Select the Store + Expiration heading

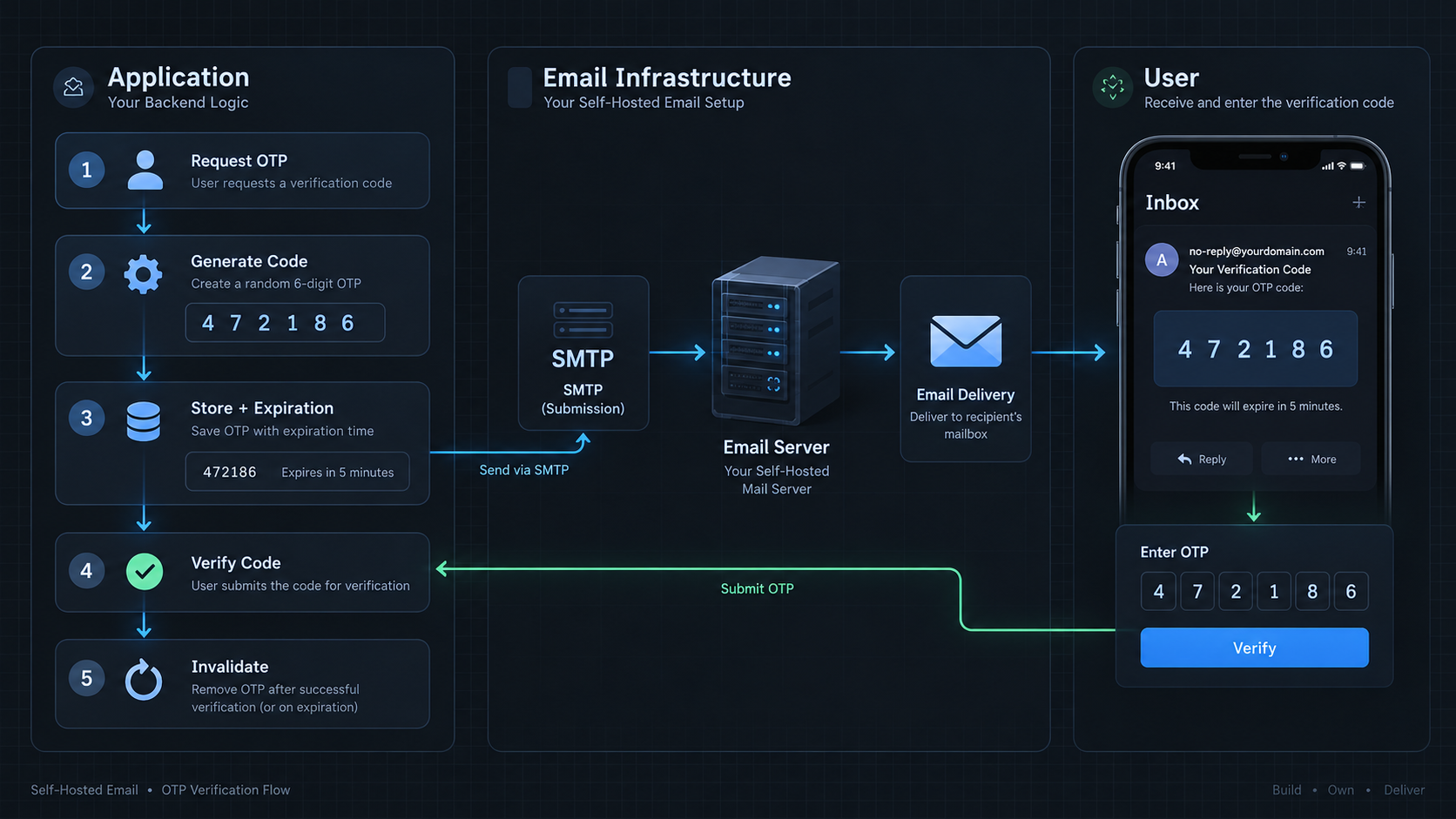262,408
